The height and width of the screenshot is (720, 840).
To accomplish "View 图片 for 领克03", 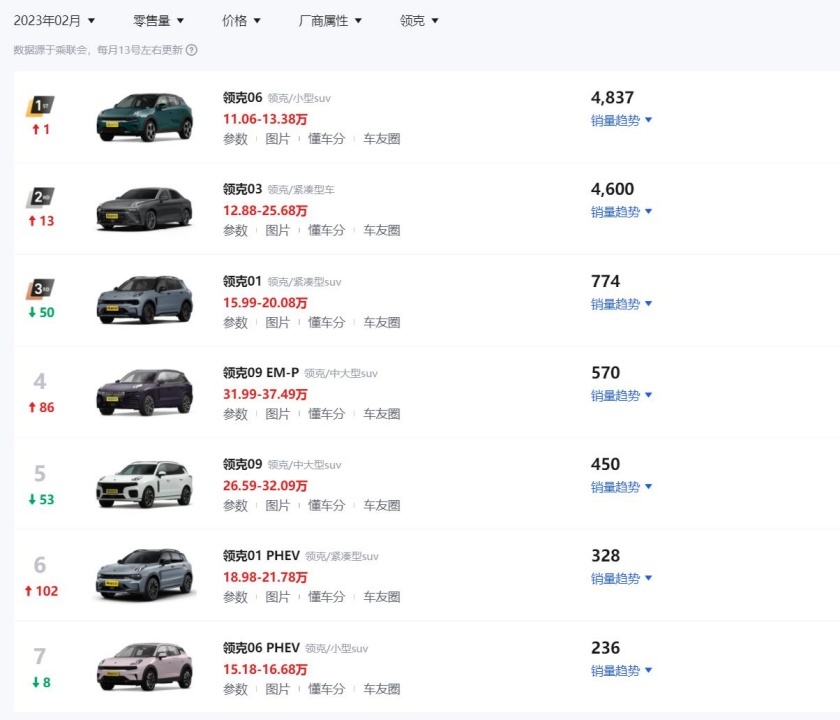I will pos(278,230).
